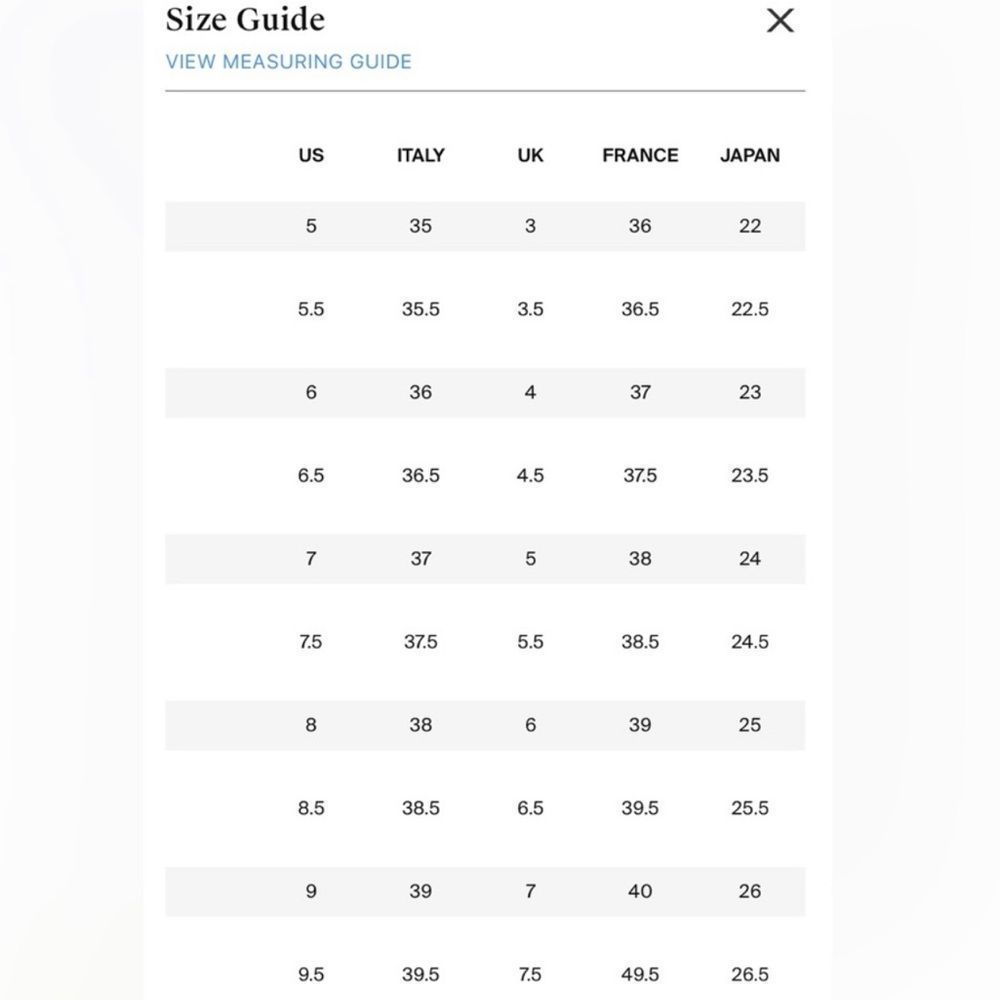Select the JAPAN column header

coord(750,156)
